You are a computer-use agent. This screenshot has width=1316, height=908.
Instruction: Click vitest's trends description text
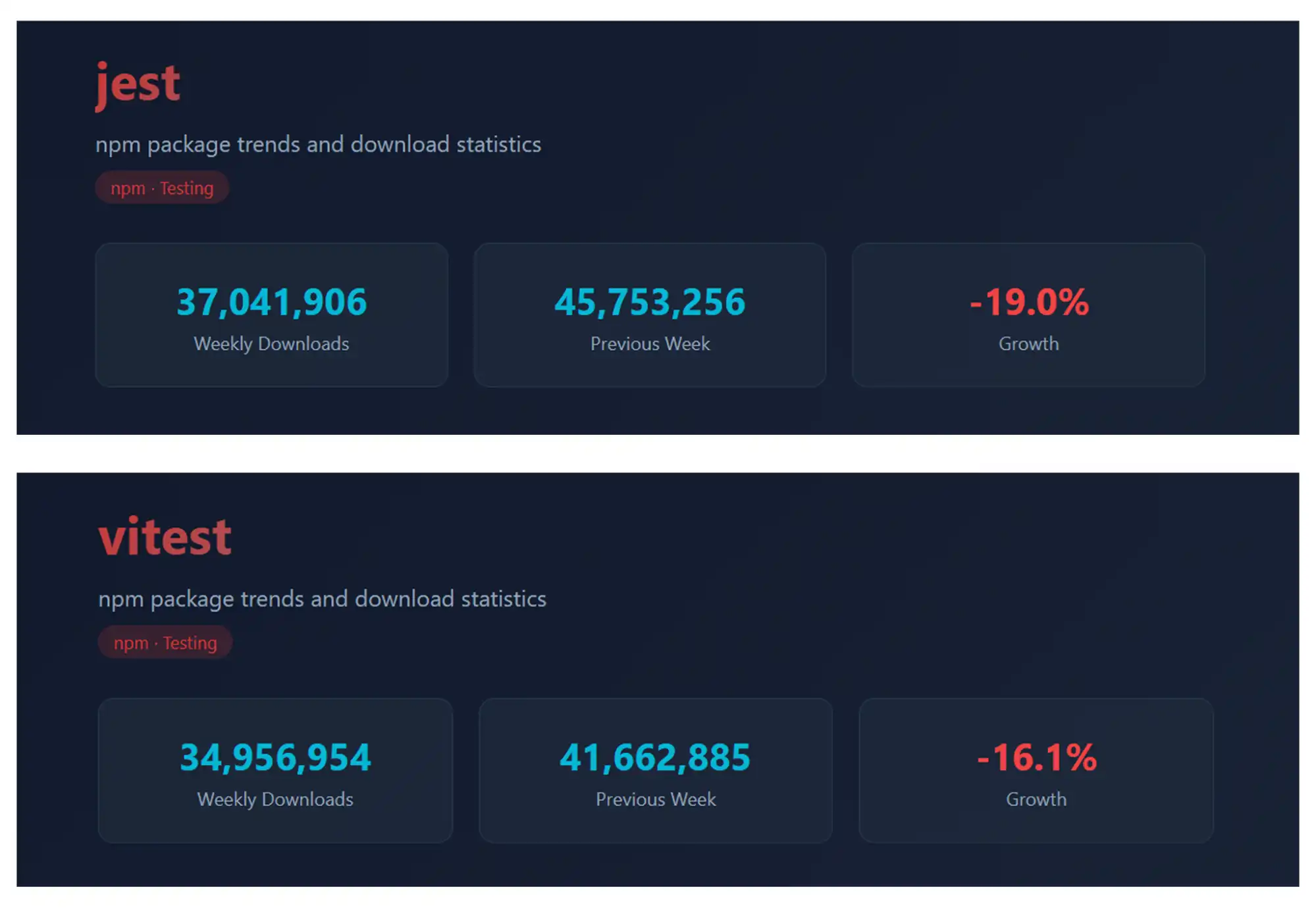[x=322, y=599]
